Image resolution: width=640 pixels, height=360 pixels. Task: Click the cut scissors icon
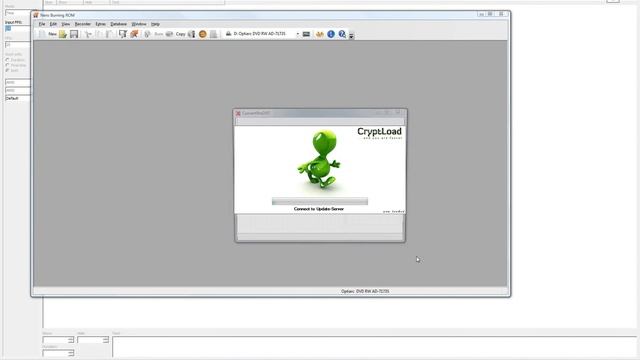click(88, 34)
